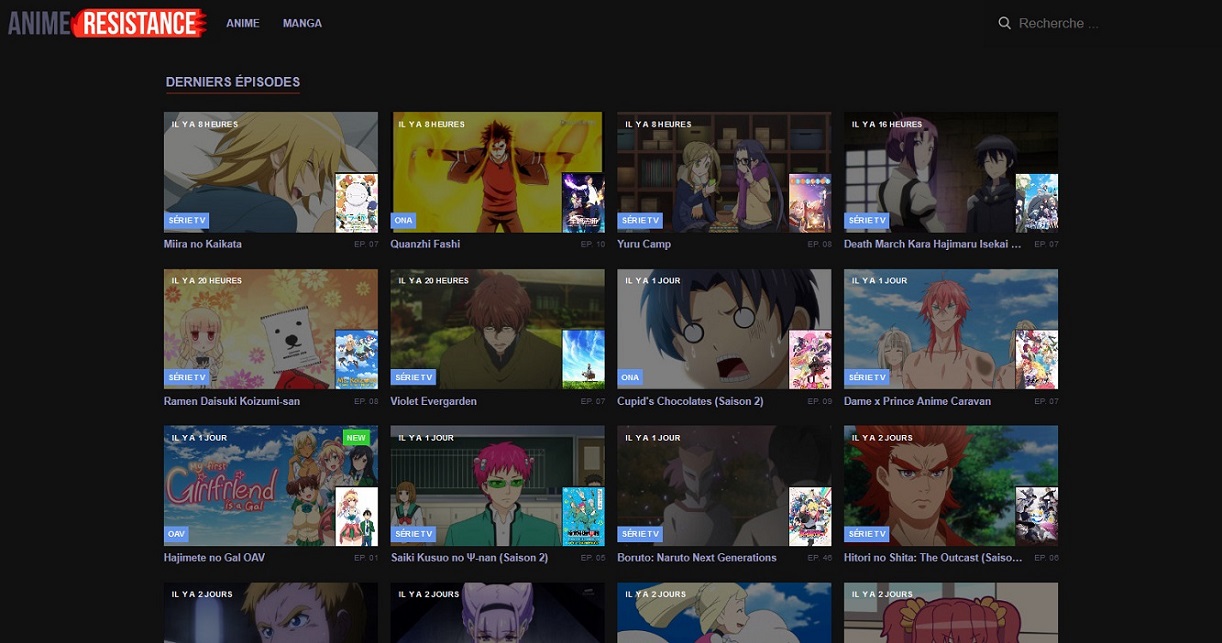Click the DERNIERS ÉPISODES heading
1222x643 pixels.
coord(233,82)
